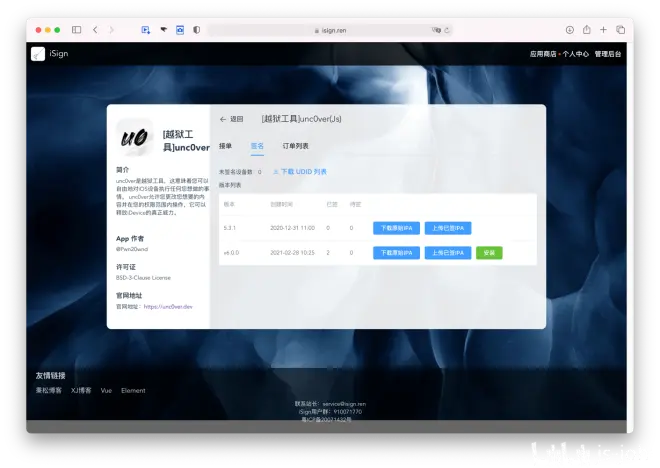Click the green install button for v6.0.0
Image resolution: width=660 pixels, height=468 pixels.
[489, 253]
